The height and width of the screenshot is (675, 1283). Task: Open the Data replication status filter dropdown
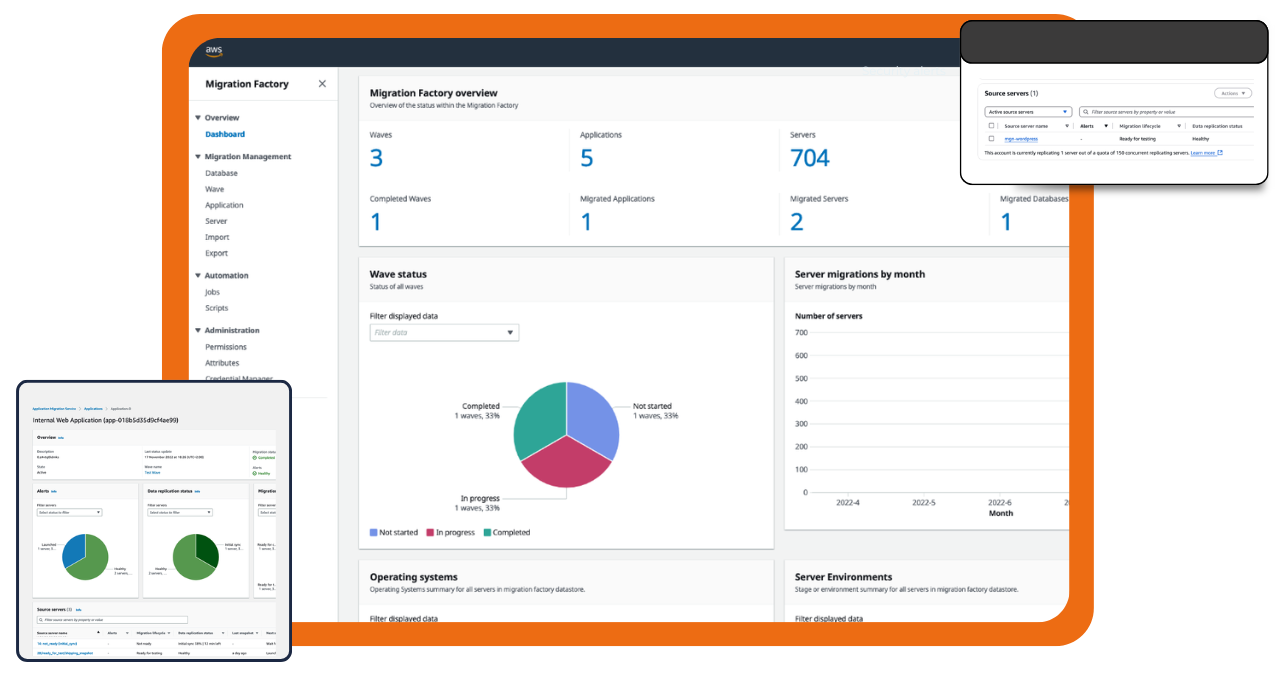179,512
